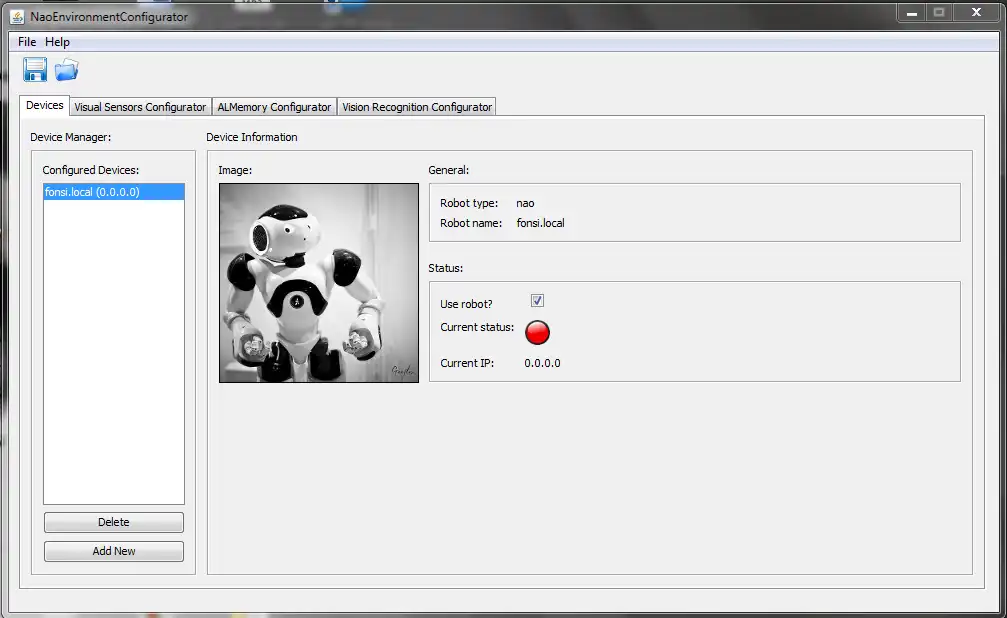The width and height of the screenshot is (1007, 618).
Task: Click the robot name value fonsi.local
Action: (x=541, y=223)
